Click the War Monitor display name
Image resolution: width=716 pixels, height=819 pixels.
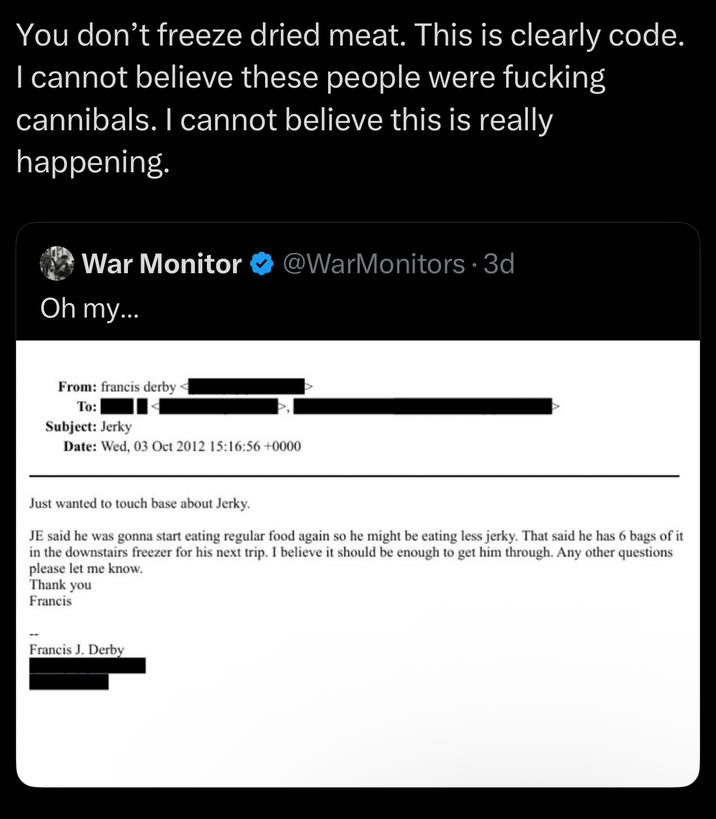[x=160, y=262]
